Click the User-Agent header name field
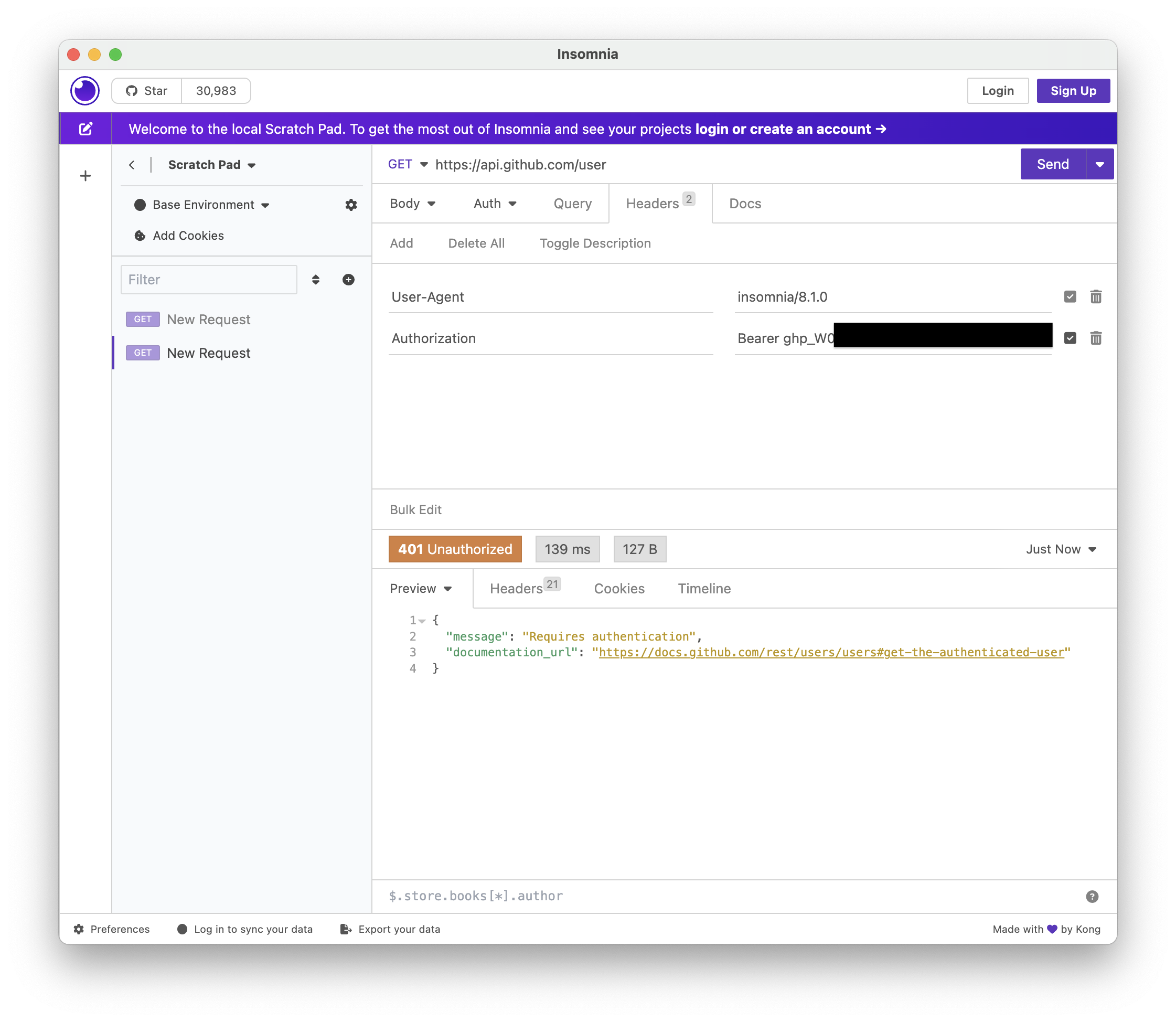Image resolution: width=1176 pixels, height=1022 pixels. (x=551, y=297)
